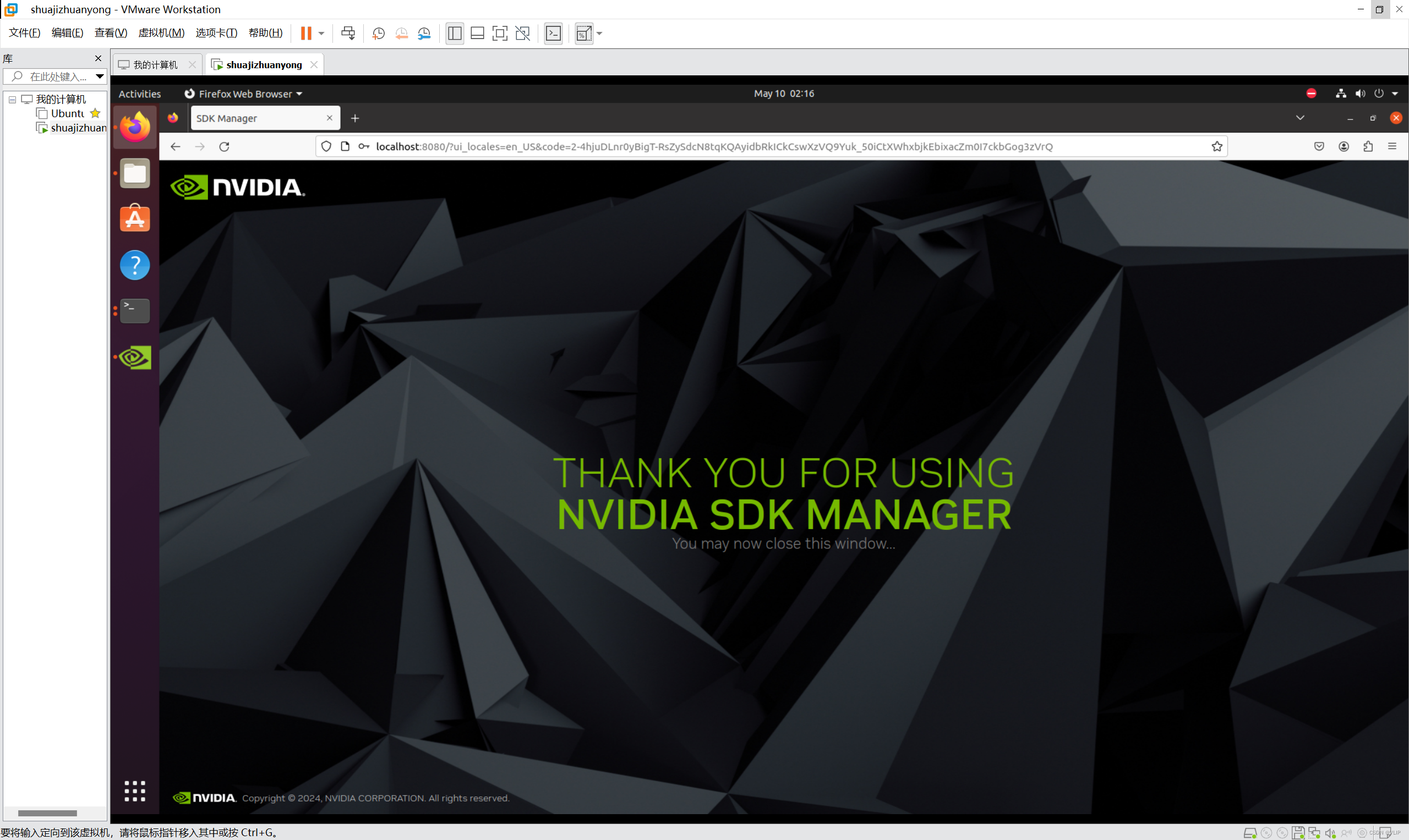
Task: Bookmark this page with star icon
Action: [x=1216, y=147]
